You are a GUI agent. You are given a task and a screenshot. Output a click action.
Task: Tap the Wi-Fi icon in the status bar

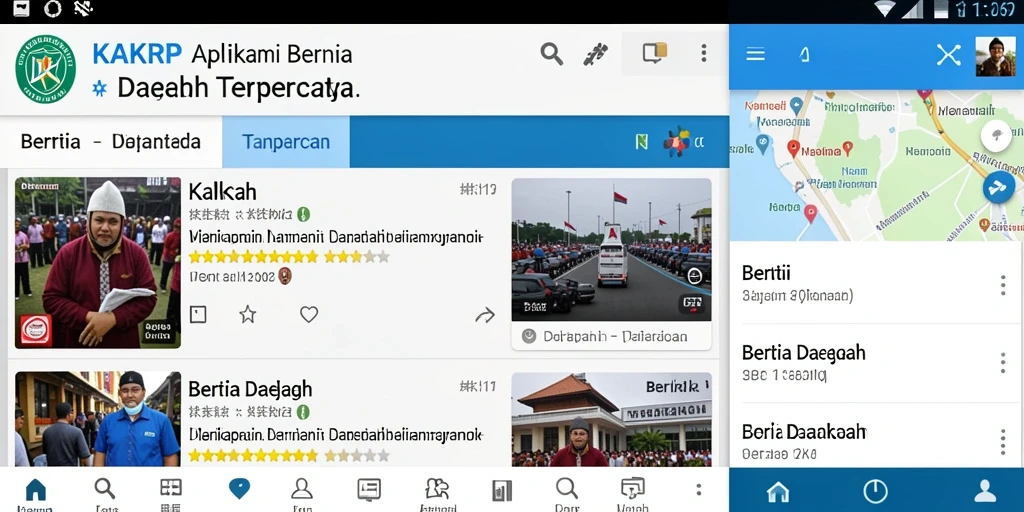point(885,9)
